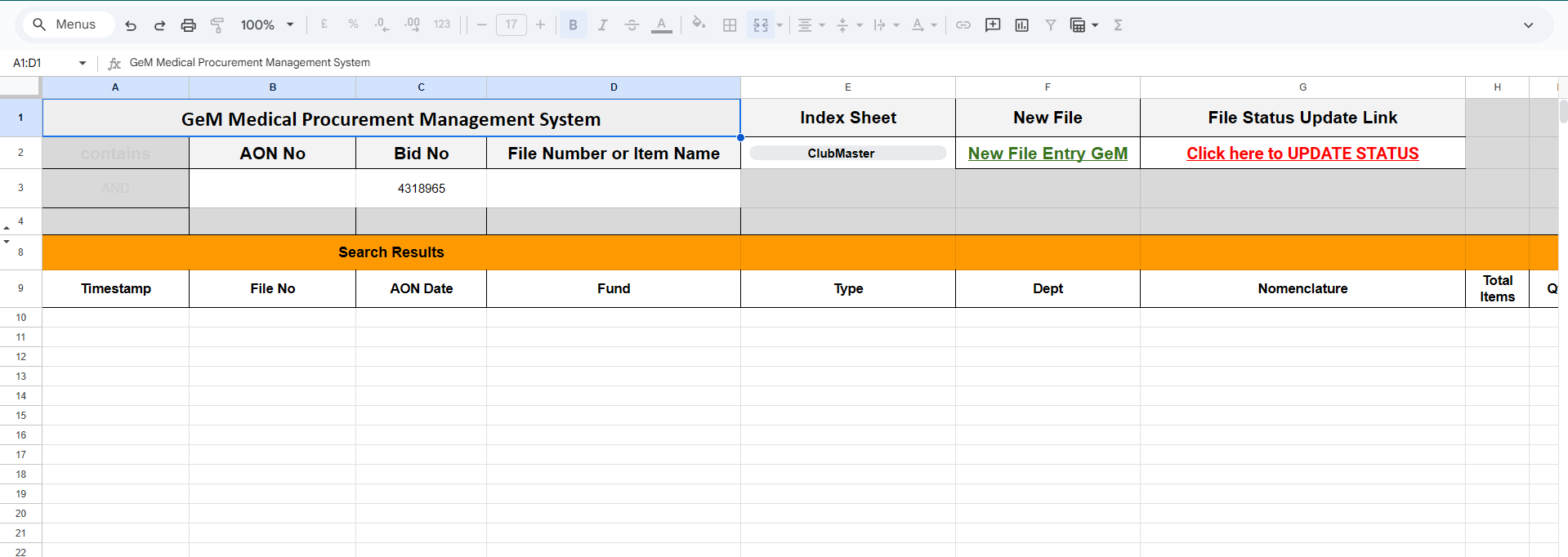Click the Print icon
Viewport: 1568px width, 557px height.
coord(189,25)
